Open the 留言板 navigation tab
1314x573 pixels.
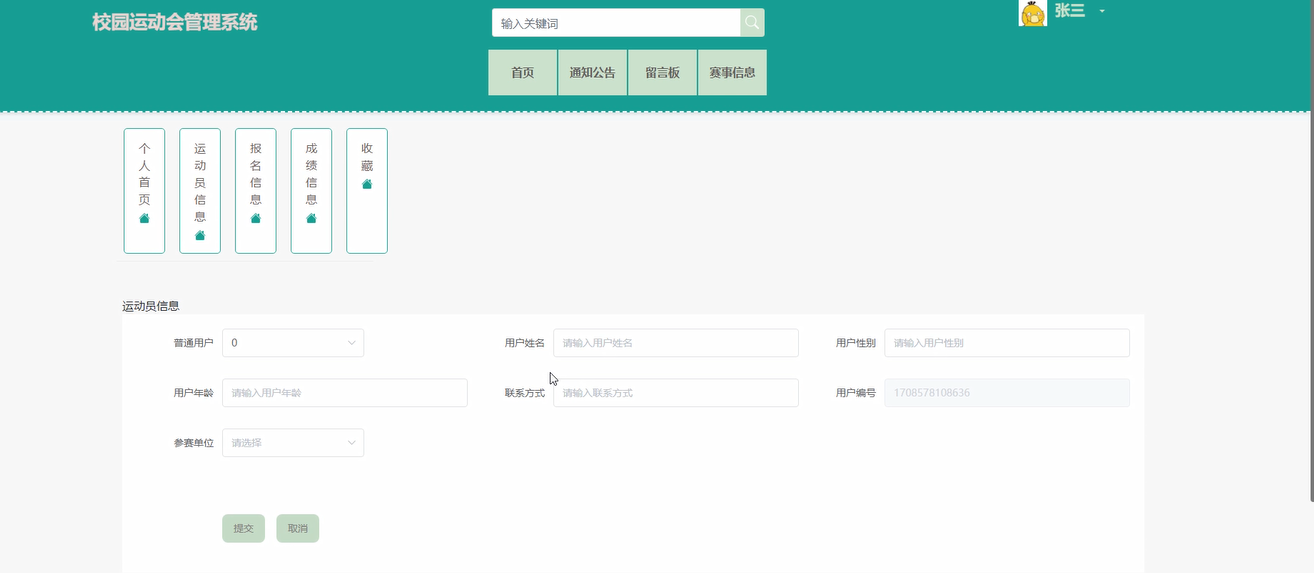[663, 73]
